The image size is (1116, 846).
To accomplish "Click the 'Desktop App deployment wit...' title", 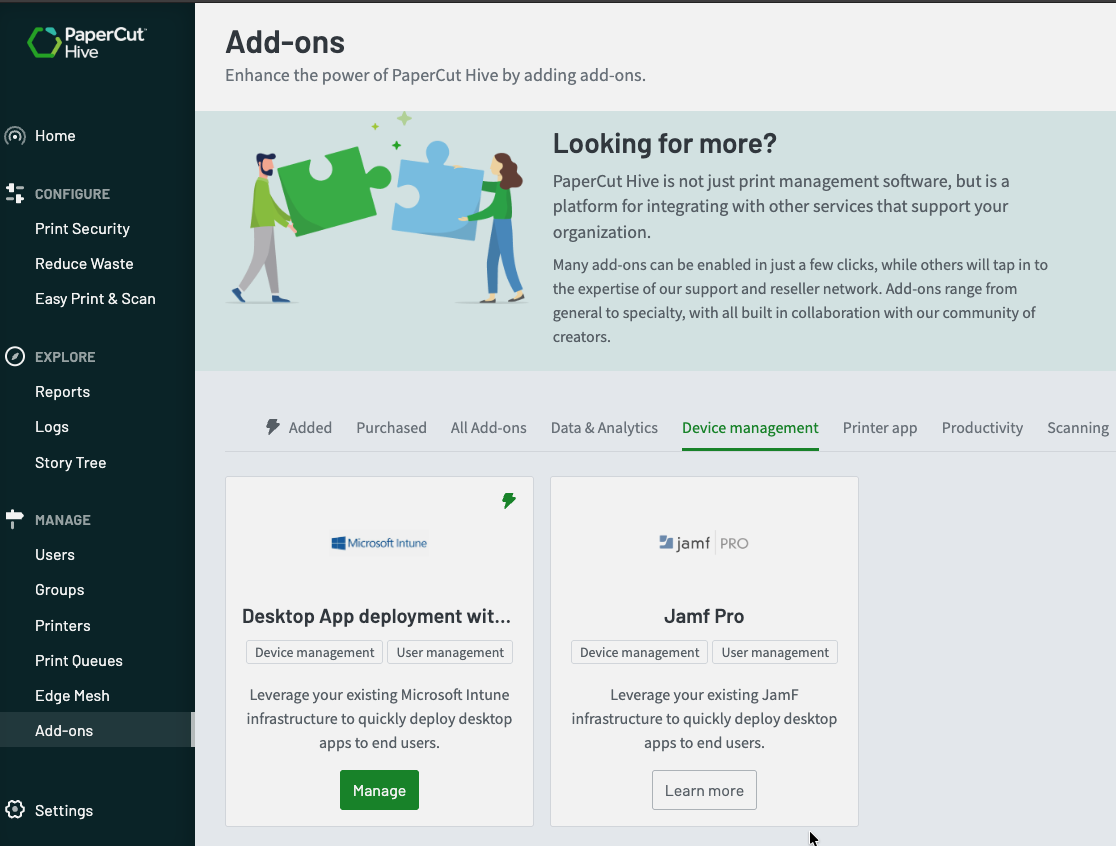I will tap(377, 616).
